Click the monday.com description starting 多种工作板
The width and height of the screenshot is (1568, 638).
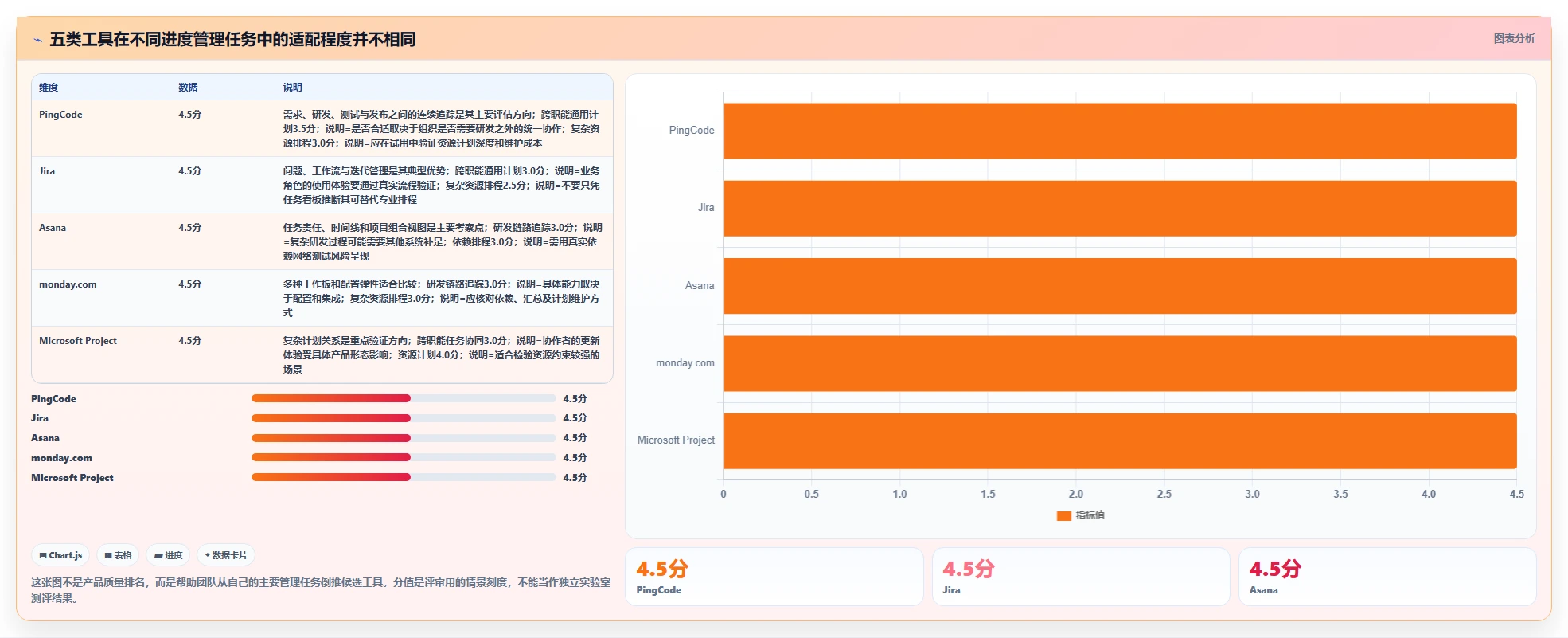coord(443,299)
